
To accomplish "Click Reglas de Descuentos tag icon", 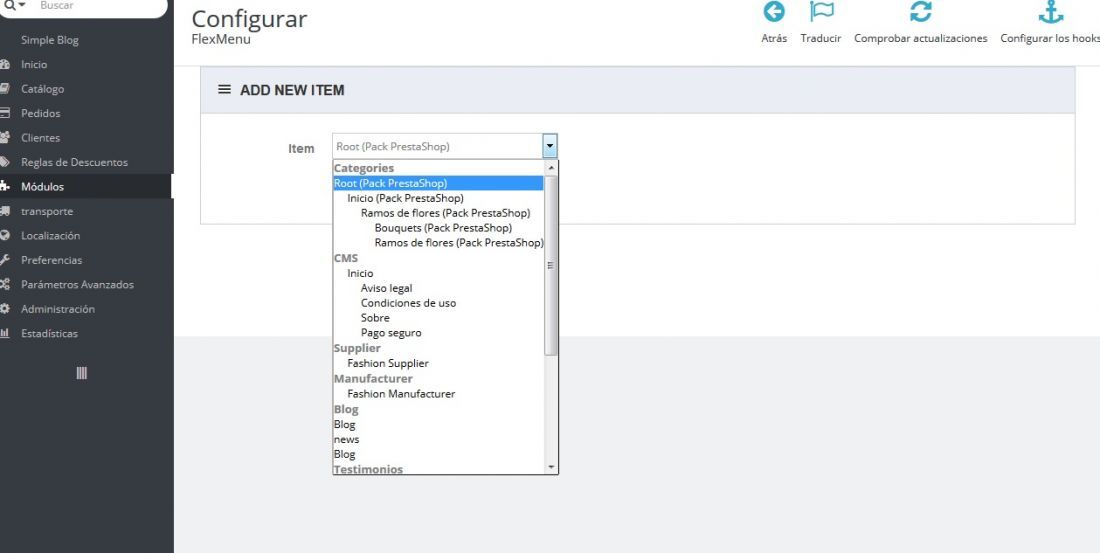I will (x=5, y=162).
